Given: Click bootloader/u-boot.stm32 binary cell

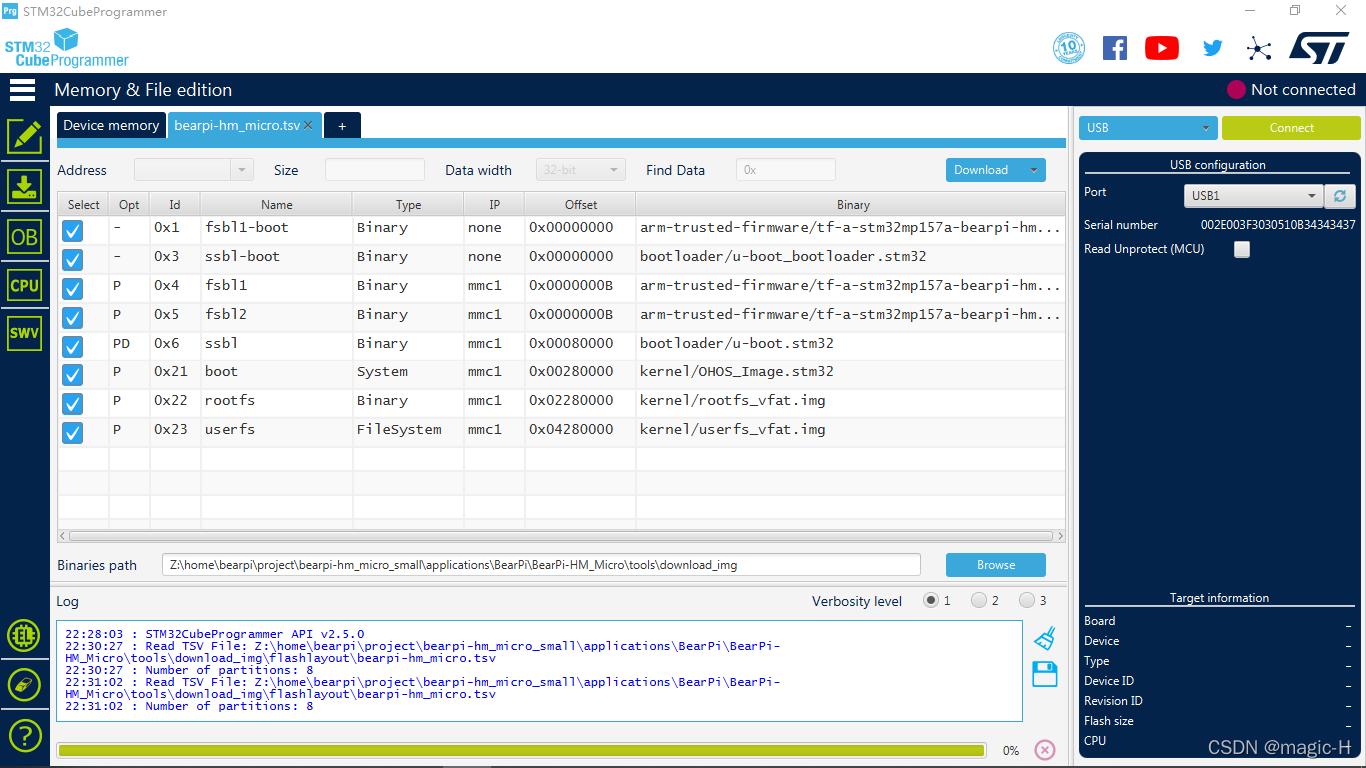Looking at the screenshot, I should pos(737,343).
